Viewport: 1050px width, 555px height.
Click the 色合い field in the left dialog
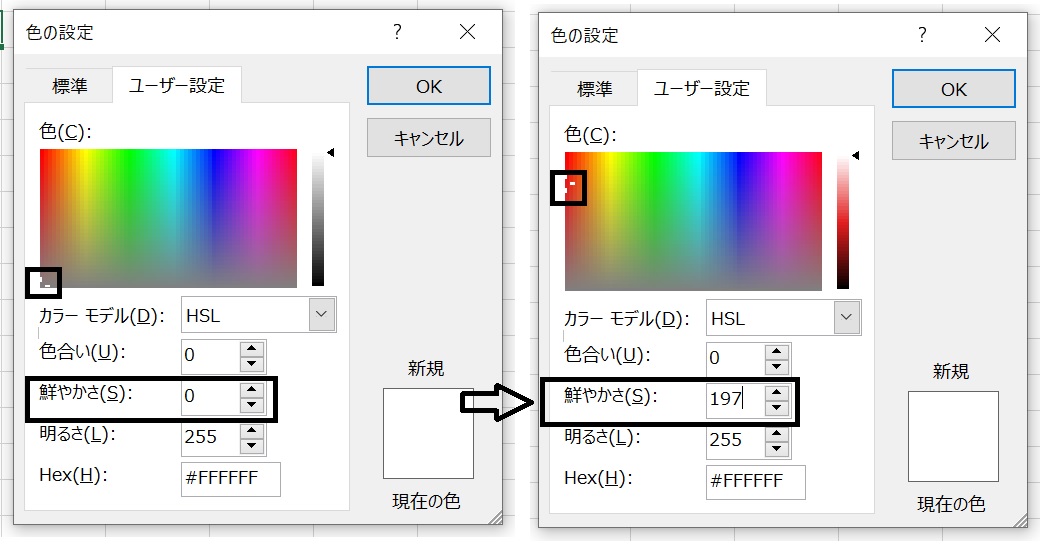click(210, 355)
